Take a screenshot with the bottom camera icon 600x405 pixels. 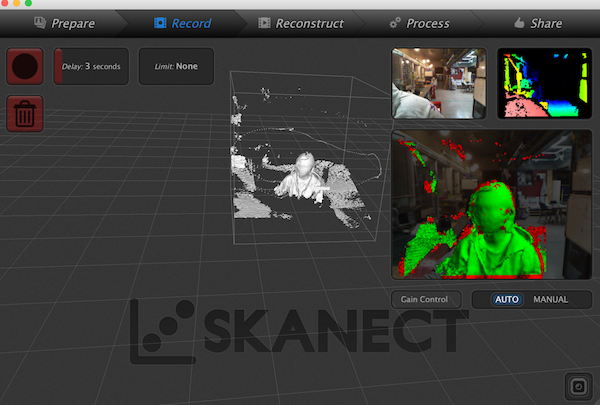tap(579, 386)
